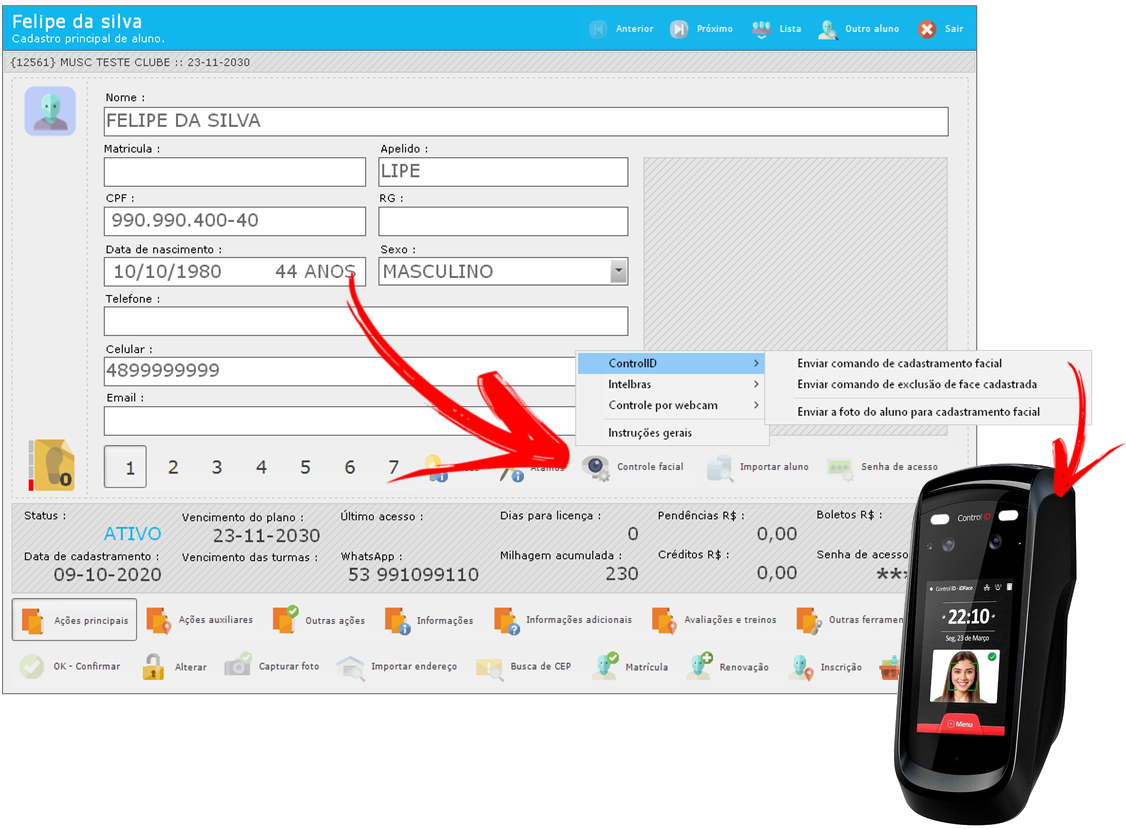Screen dimensions: 1126x829
Task: Open Senha de acesso tool
Action: [840, 467]
